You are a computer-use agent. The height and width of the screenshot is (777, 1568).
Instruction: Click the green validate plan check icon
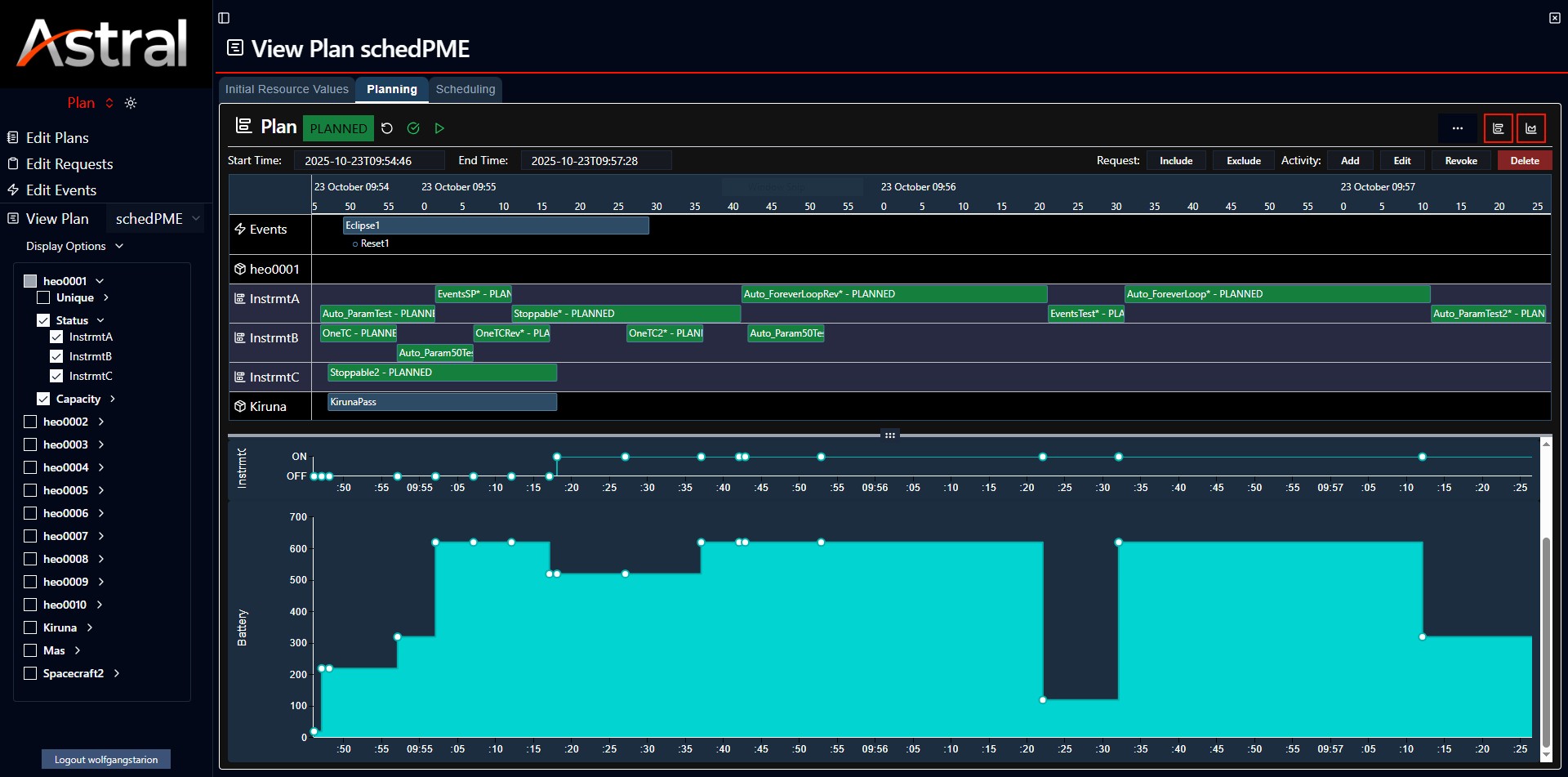(413, 128)
